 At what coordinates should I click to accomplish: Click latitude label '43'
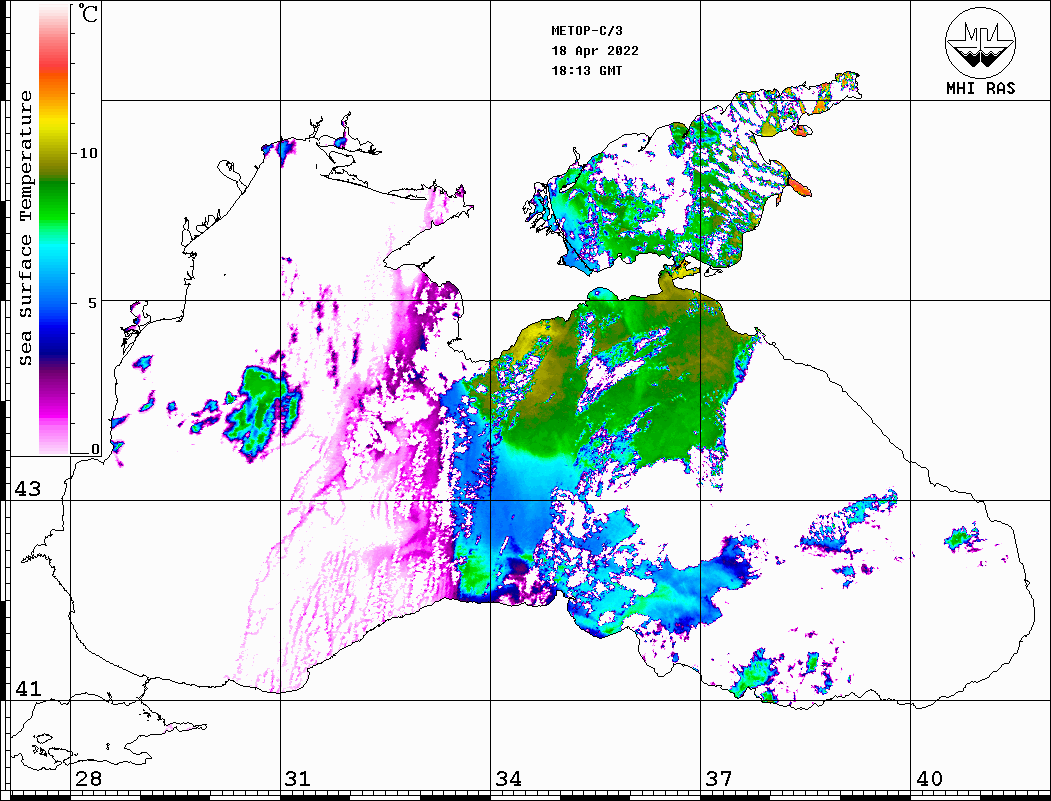pos(27,489)
